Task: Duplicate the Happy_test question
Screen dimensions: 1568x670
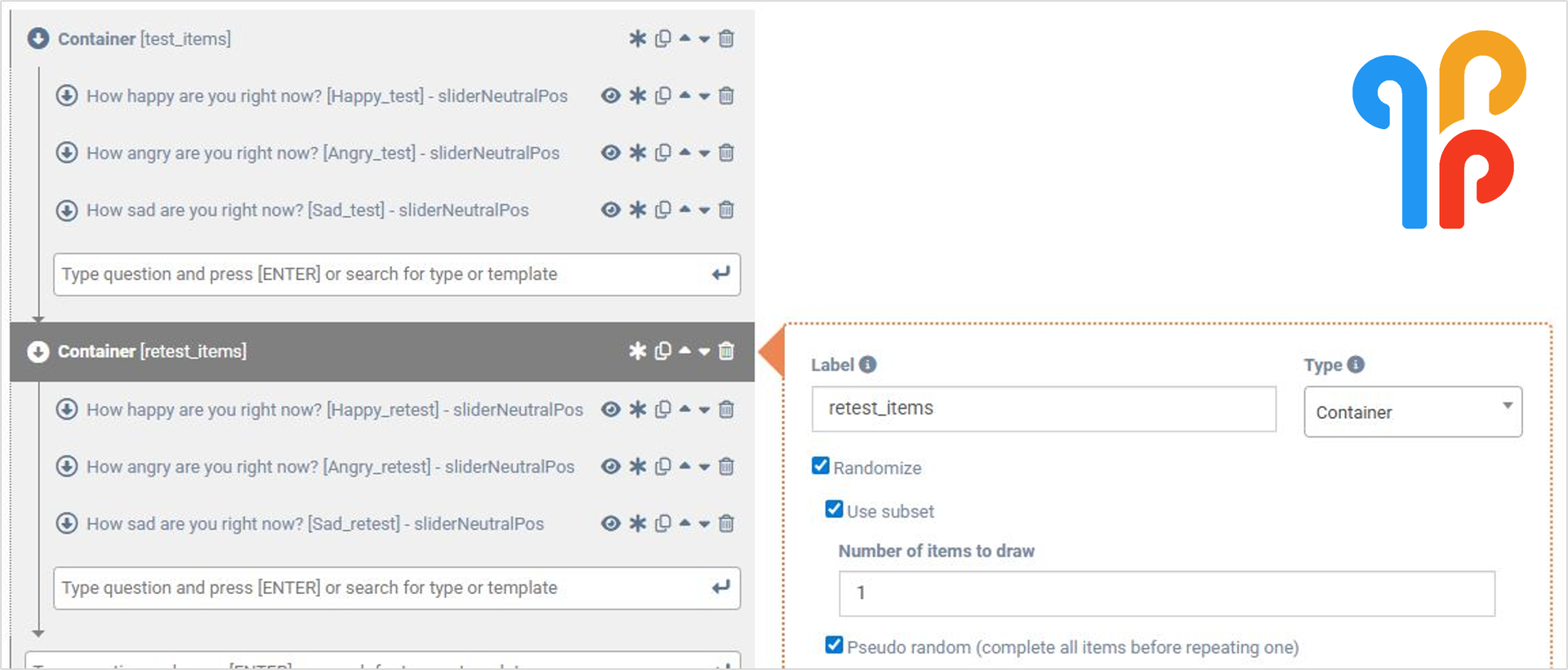Action: coord(663,95)
